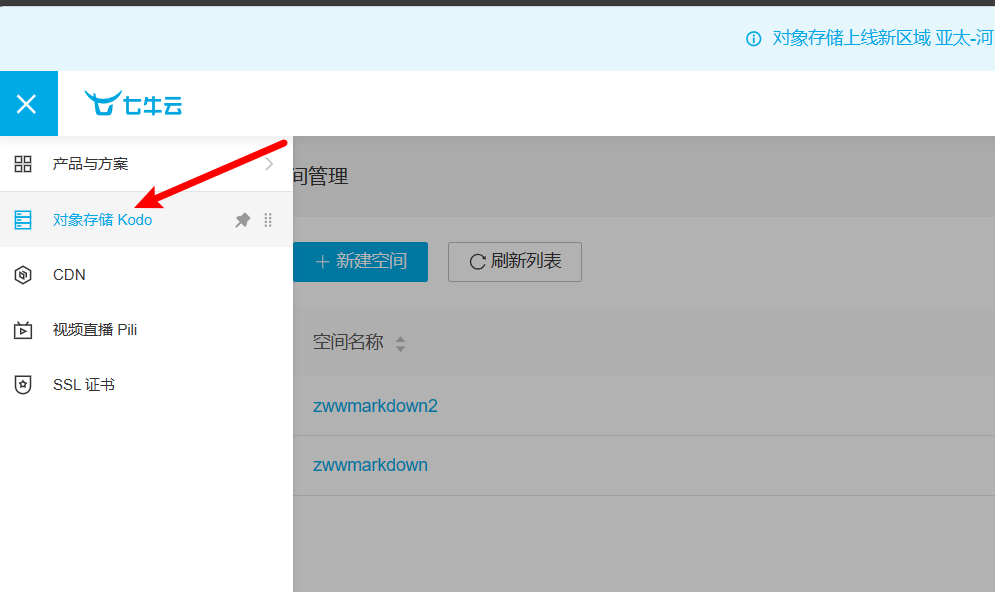Click the 产品与方案 grid icon
This screenshot has height=592, width=995.
(x=23, y=164)
